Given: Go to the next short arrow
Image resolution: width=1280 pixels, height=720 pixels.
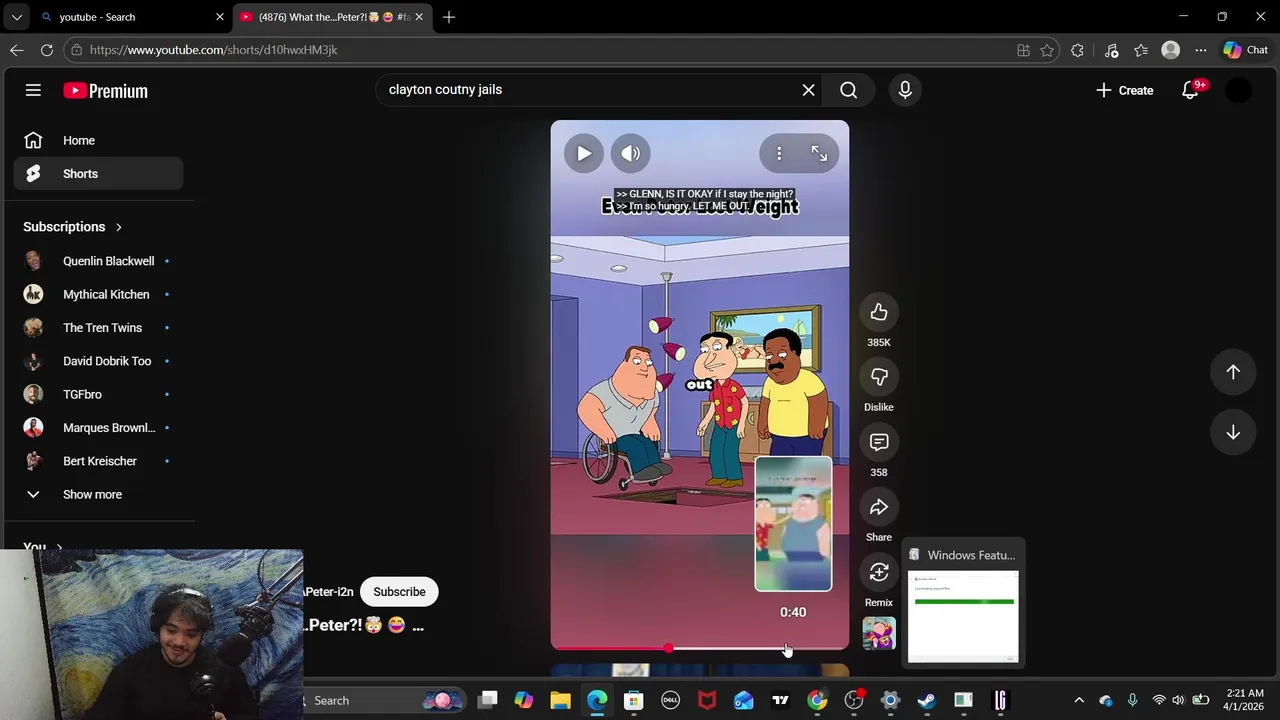Looking at the screenshot, I should (x=1233, y=432).
